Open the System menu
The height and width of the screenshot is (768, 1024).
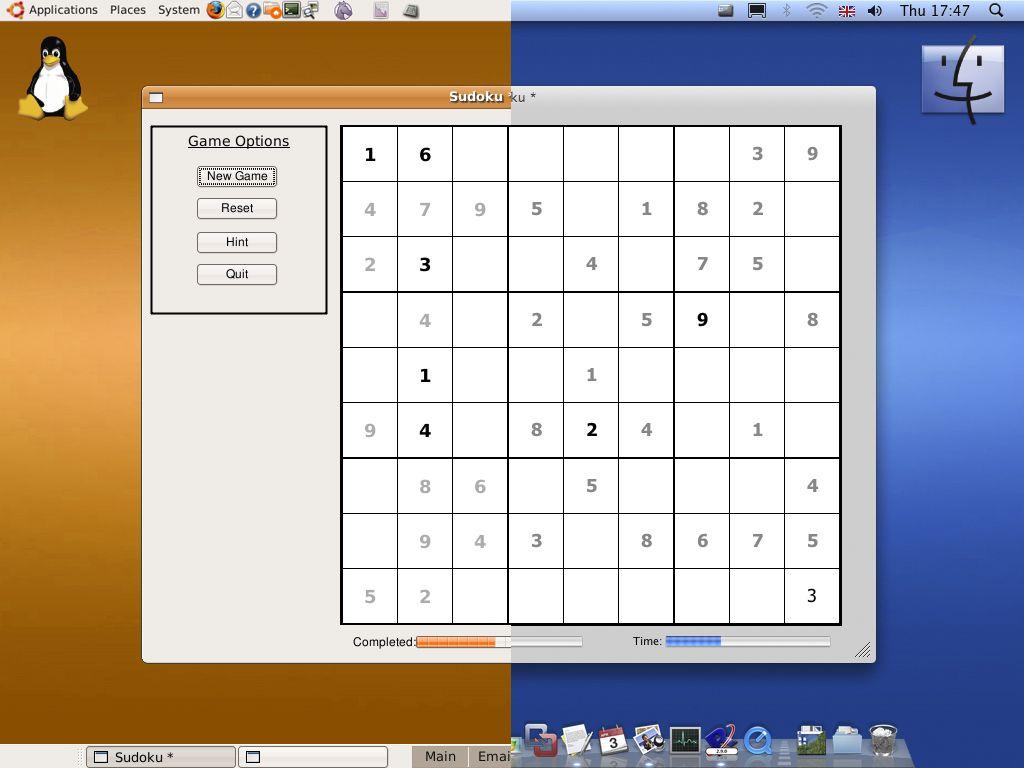coord(179,10)
